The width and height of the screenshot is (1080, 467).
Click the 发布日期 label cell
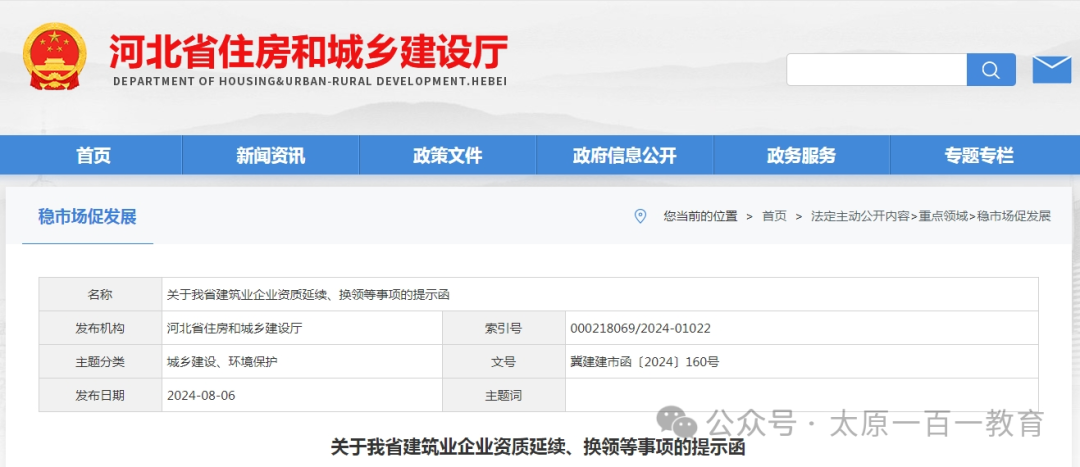101,395
